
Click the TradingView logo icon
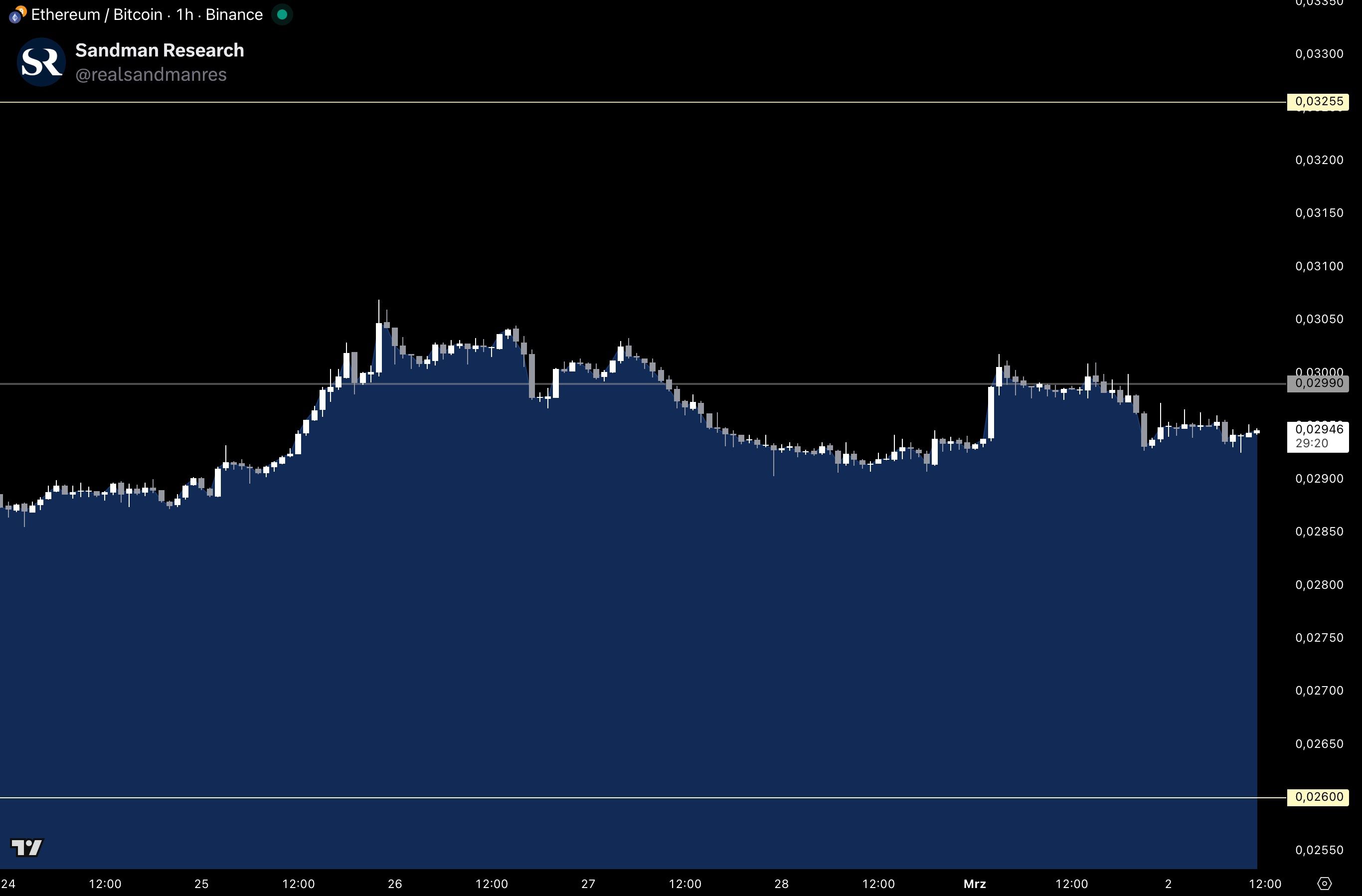point(27,847)
